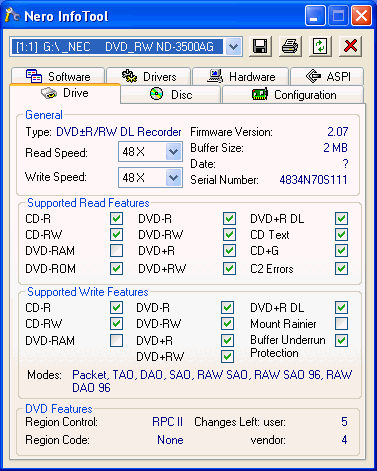Click the vendor changes left value 4
377x471 pixels.
click(344, 440)
